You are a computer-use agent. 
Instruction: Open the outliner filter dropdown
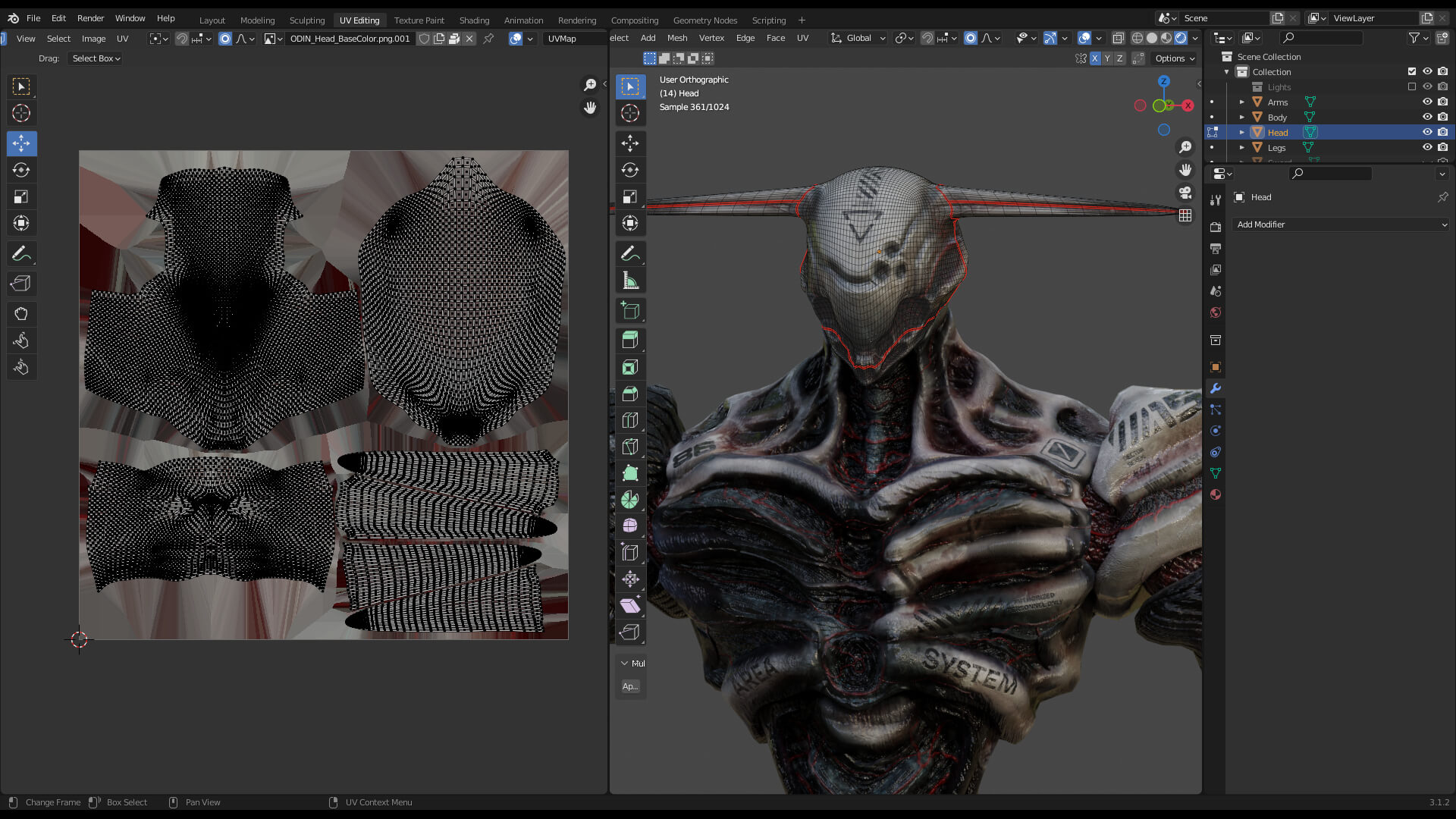coord(1418,38)
